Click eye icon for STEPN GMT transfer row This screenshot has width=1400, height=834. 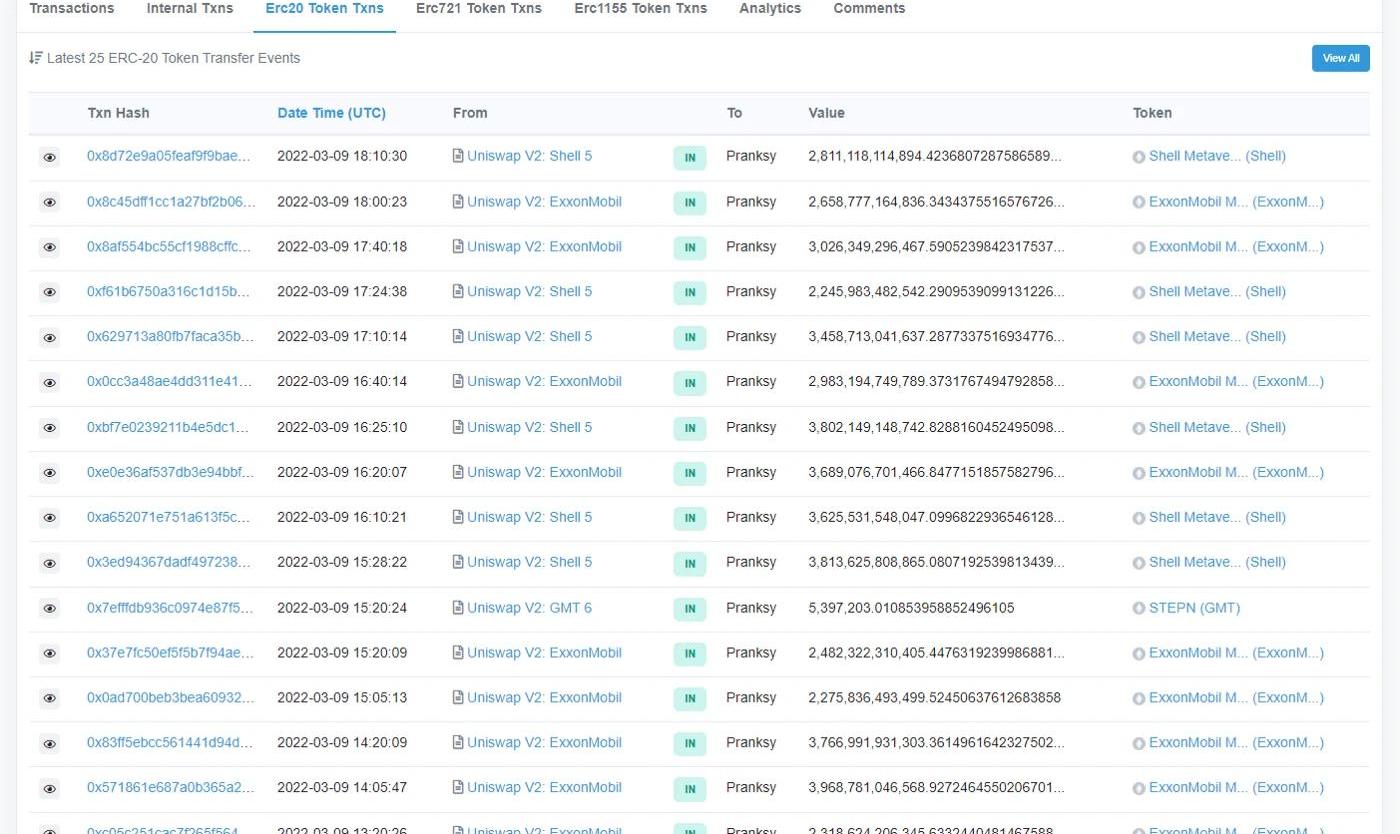49,608
